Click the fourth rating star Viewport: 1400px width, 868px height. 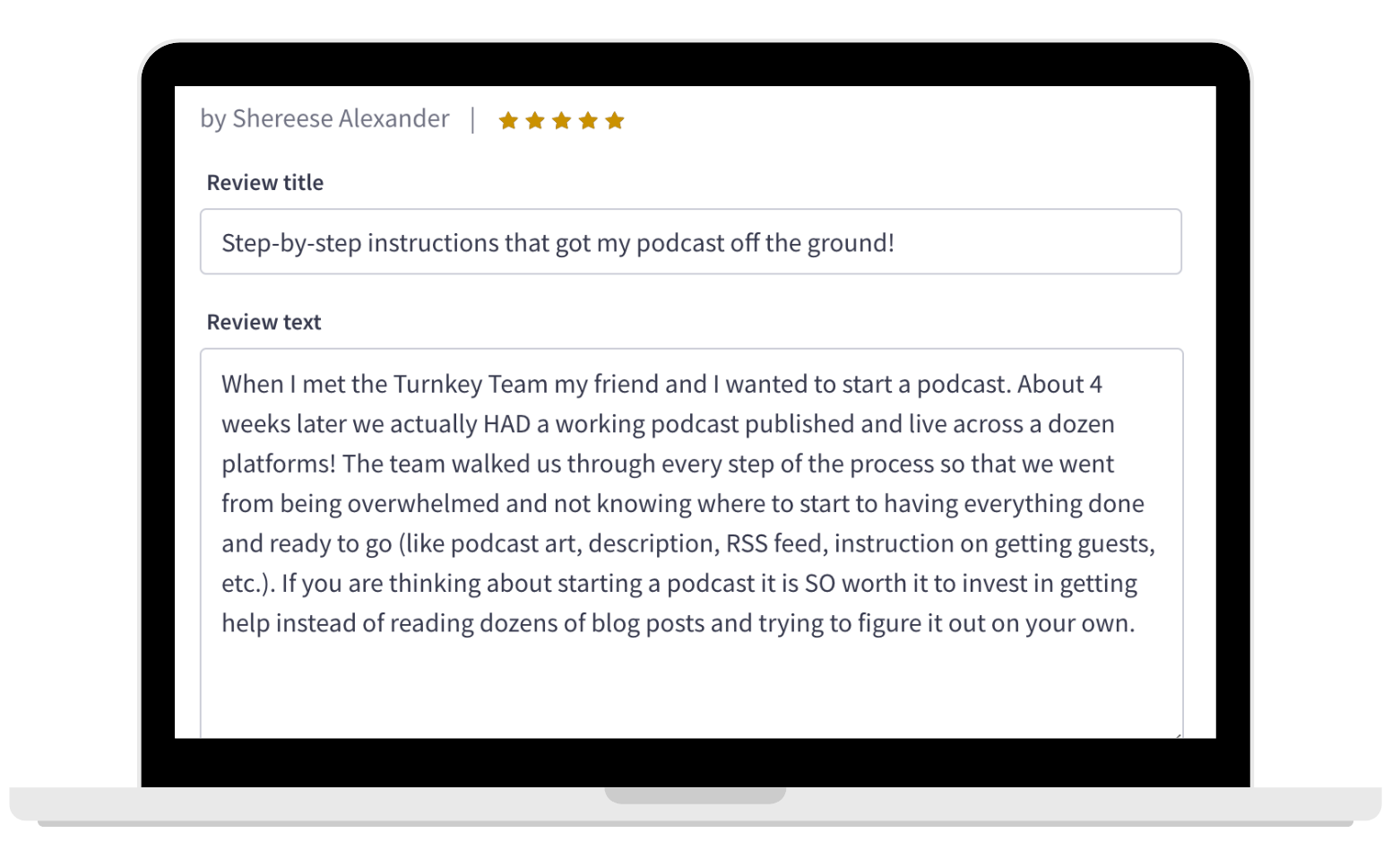588,120
